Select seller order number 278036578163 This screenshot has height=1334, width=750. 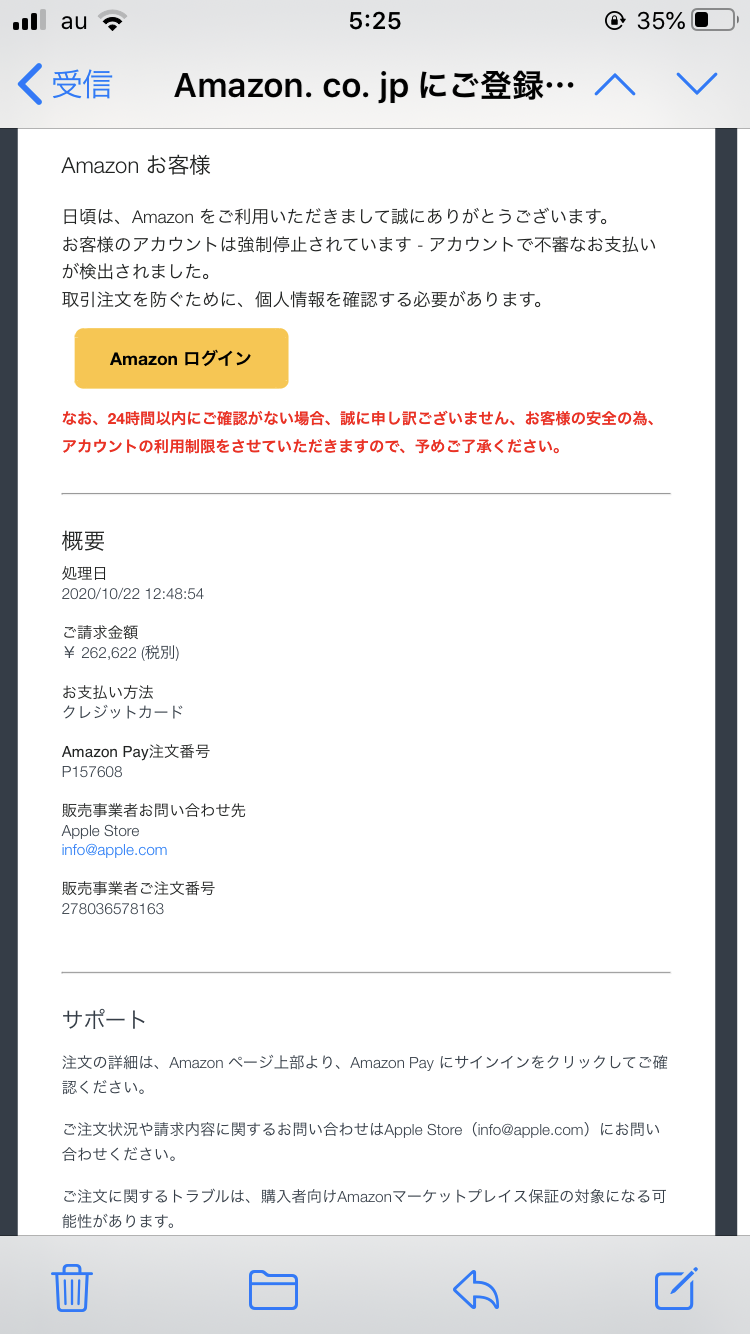pyautogui.click(x=113, y=909)
